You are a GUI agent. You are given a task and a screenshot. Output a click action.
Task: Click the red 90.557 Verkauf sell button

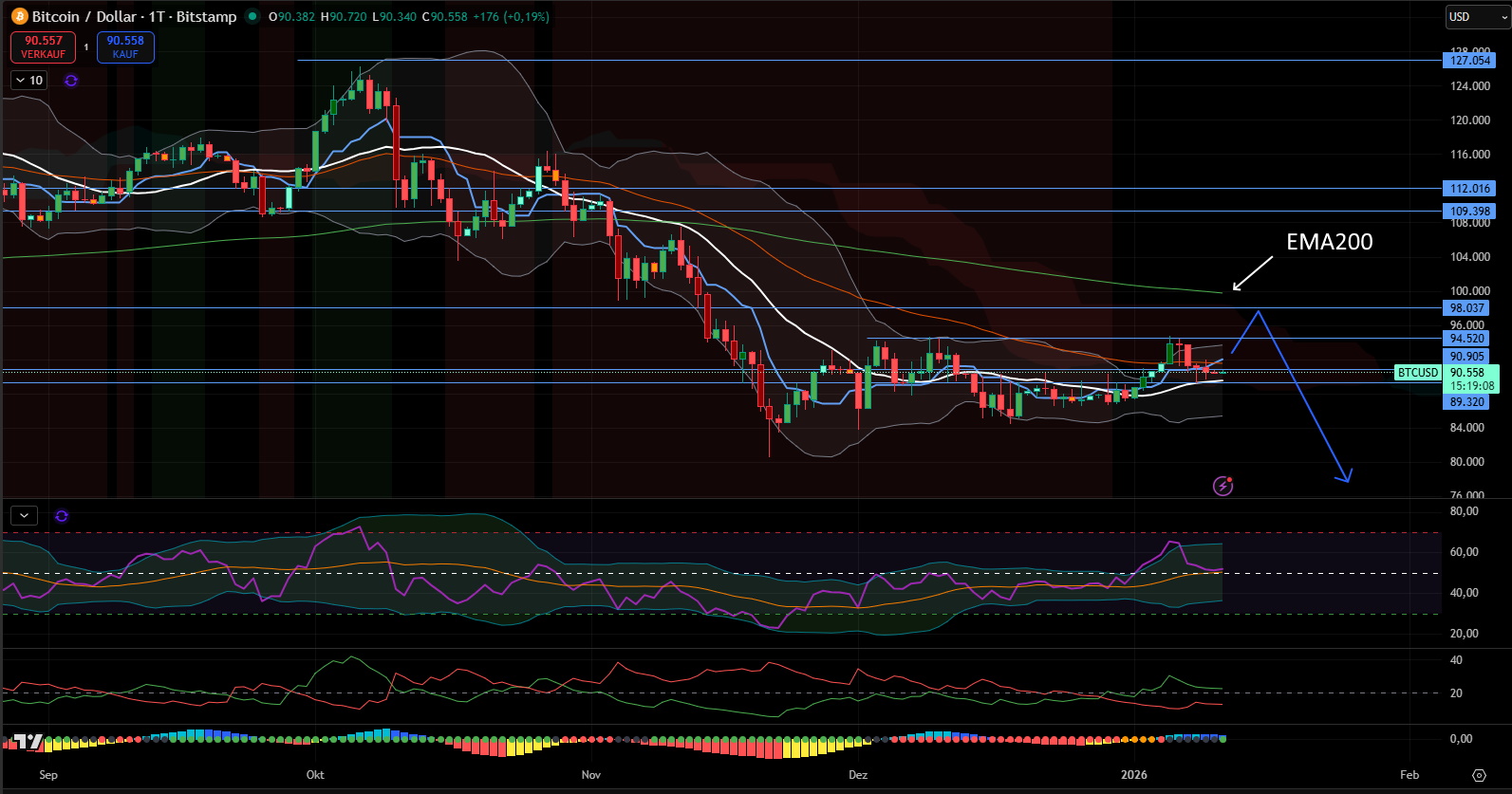(44, 46)
